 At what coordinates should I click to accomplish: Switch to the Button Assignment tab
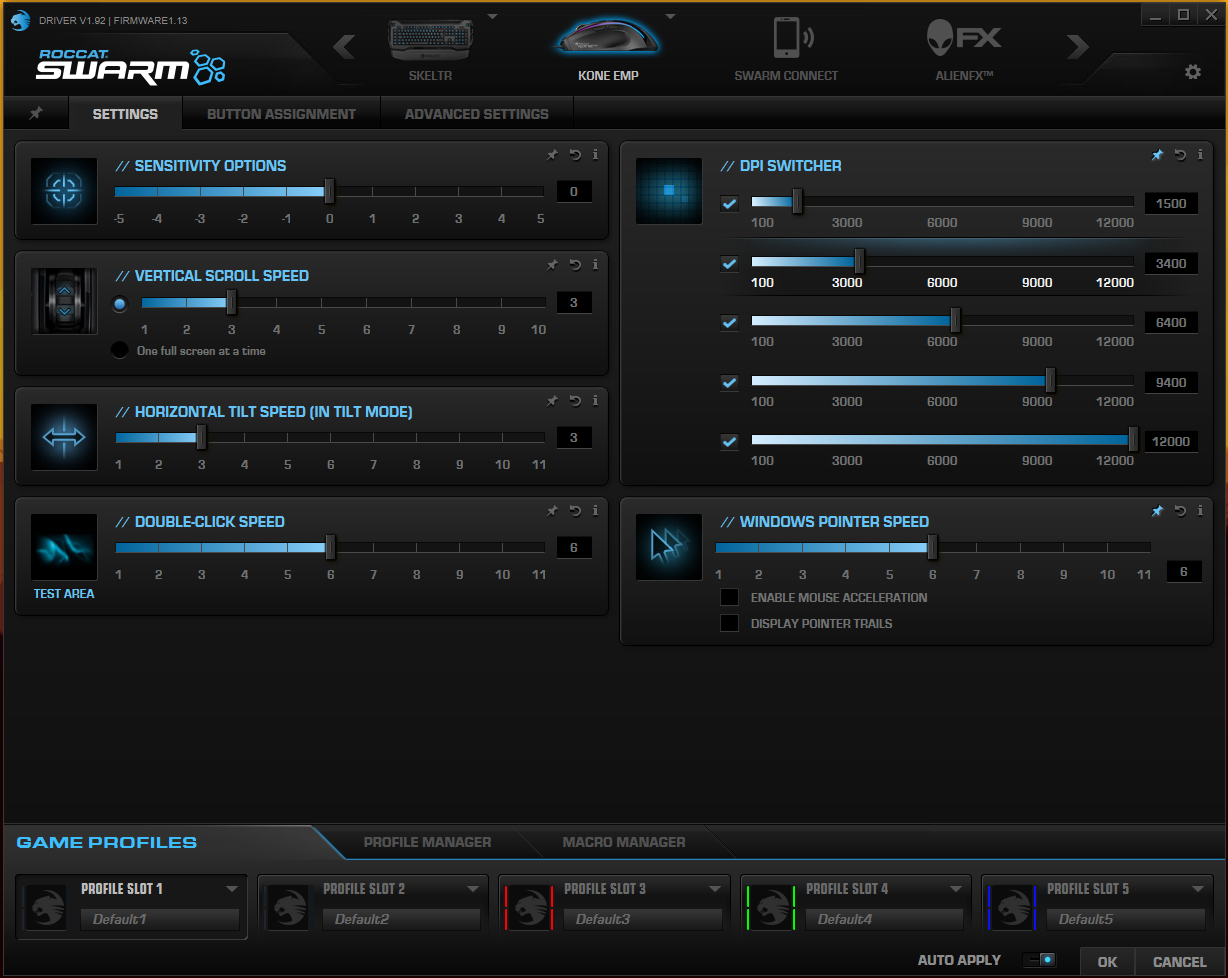coord(281,114)
